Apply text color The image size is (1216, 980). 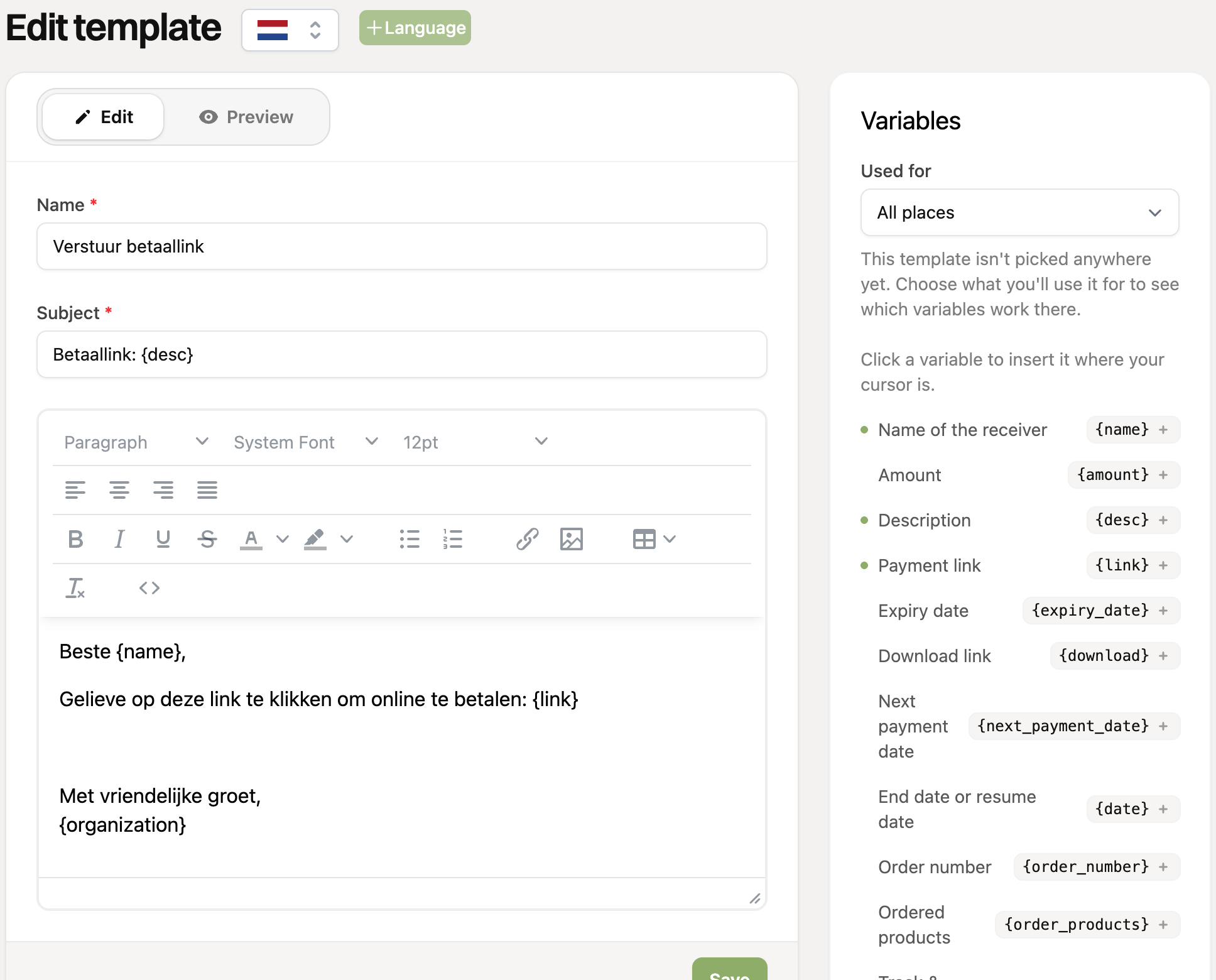tap(251, 538)
